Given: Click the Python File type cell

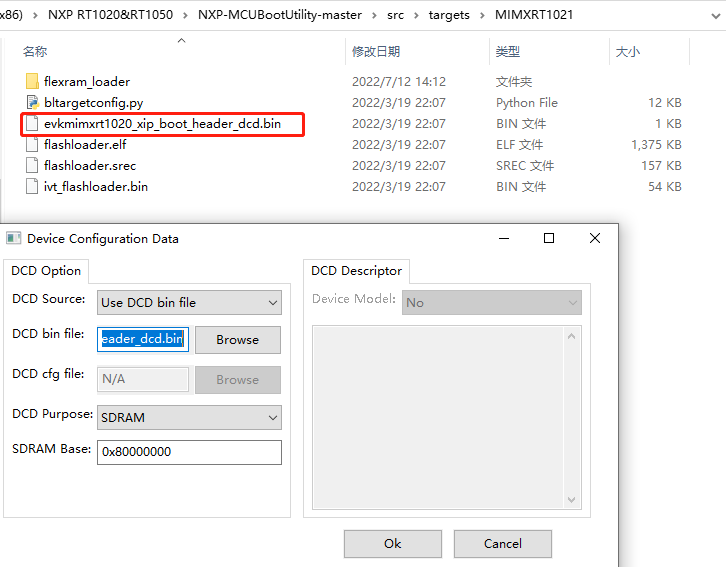Looking at the screenshot, I should pyautogui.click(x=526, y=102).
